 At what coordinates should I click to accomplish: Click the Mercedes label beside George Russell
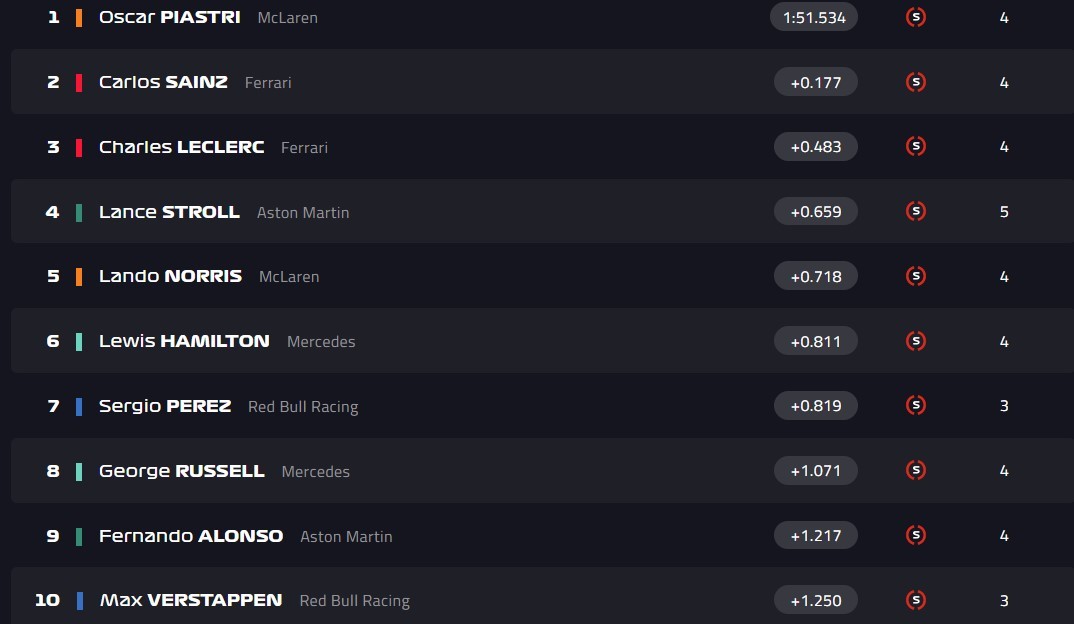point(315,471)
